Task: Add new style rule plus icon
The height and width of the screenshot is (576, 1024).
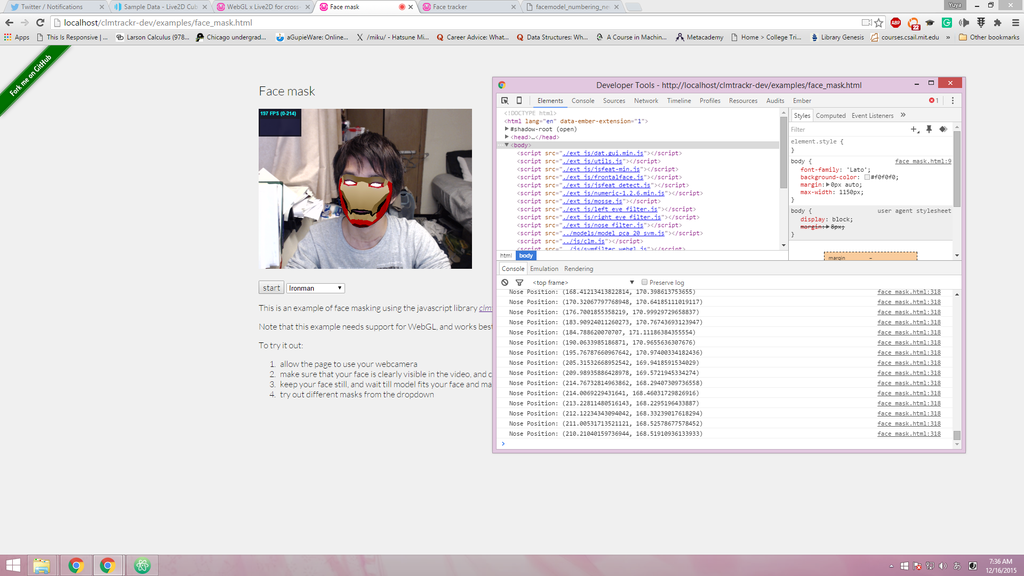Action: 914,129
